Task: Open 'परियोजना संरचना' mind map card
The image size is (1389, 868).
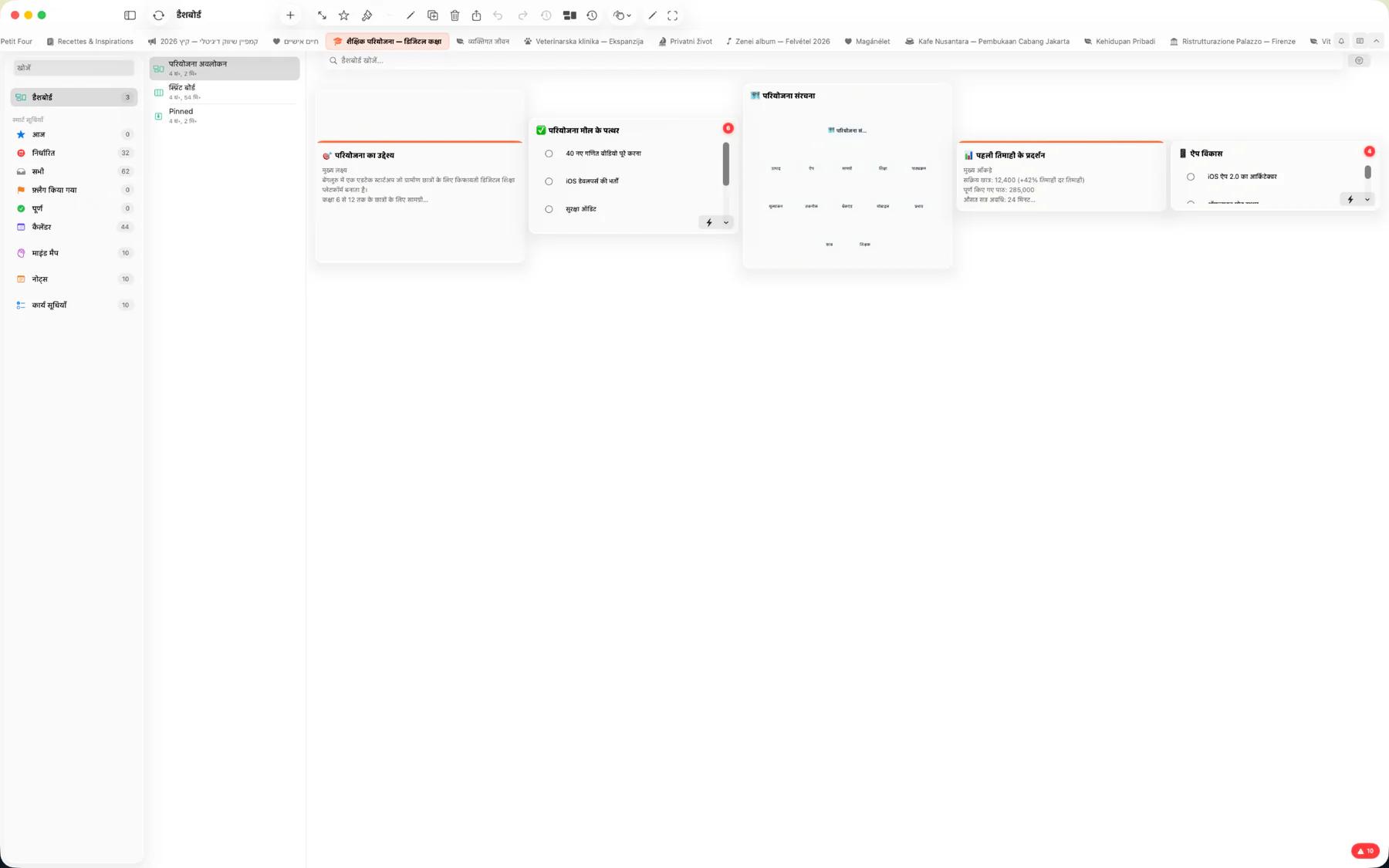Action: pos(847,176)
